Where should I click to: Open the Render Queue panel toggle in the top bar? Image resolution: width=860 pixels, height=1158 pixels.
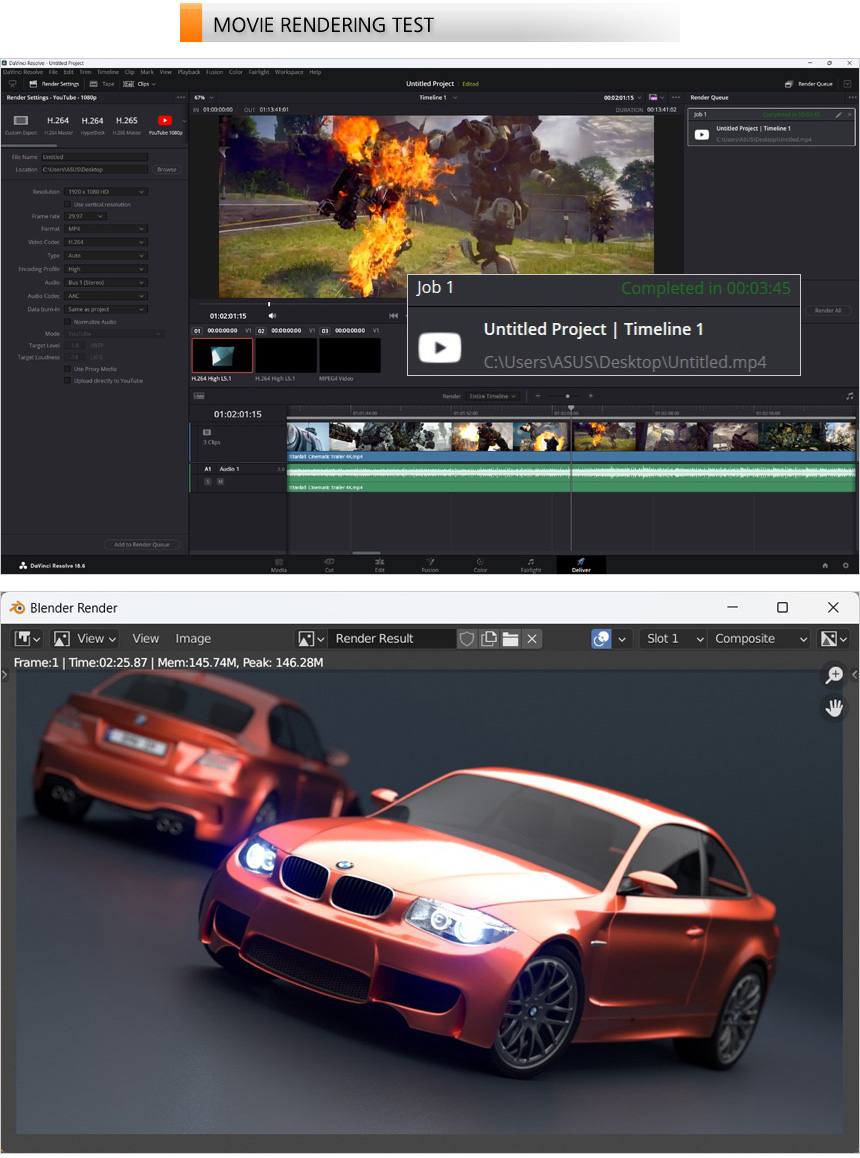(x=809, y=84)
